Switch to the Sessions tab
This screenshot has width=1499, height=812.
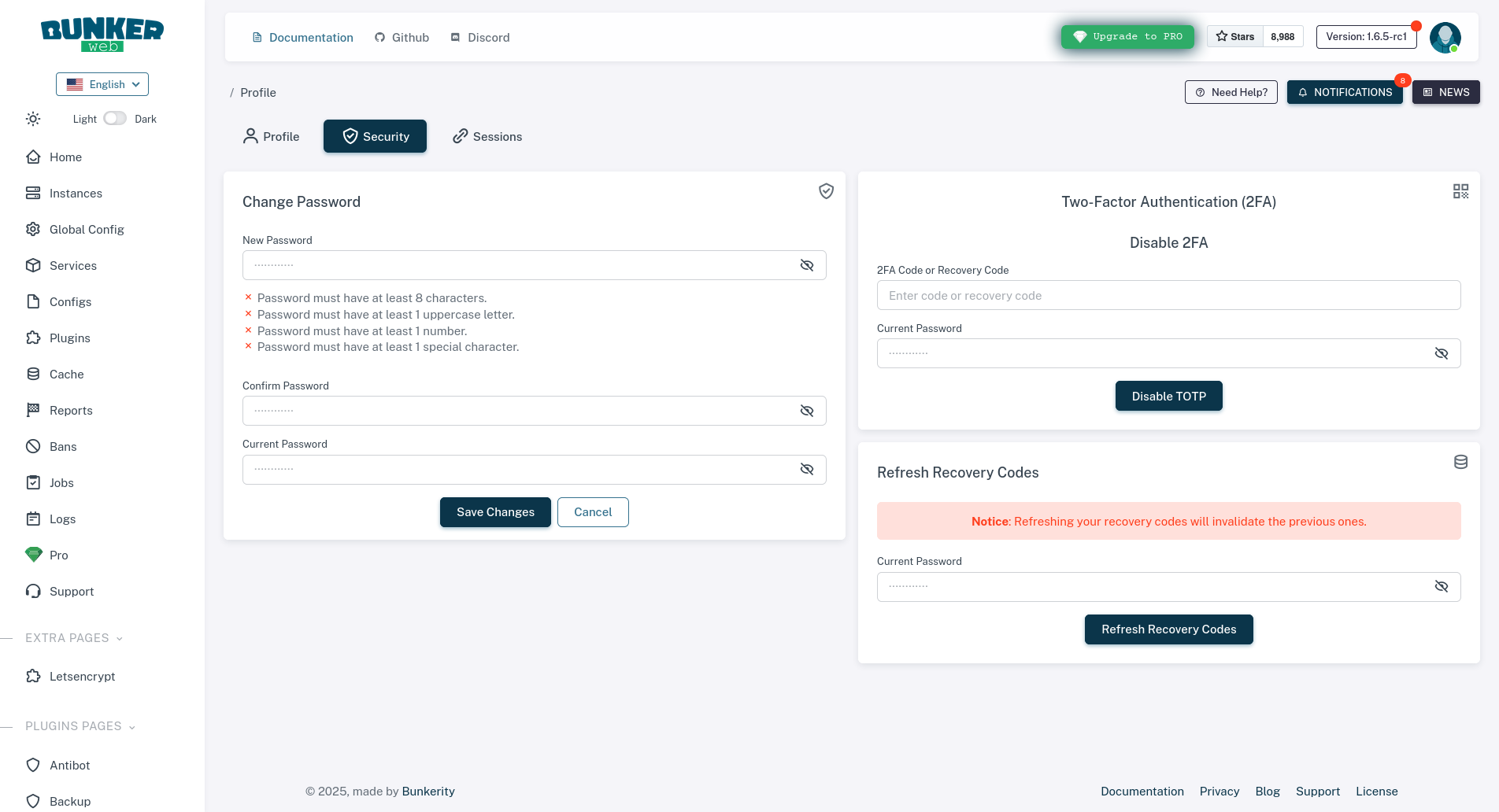pyautogui.click(x=487, y=137)
